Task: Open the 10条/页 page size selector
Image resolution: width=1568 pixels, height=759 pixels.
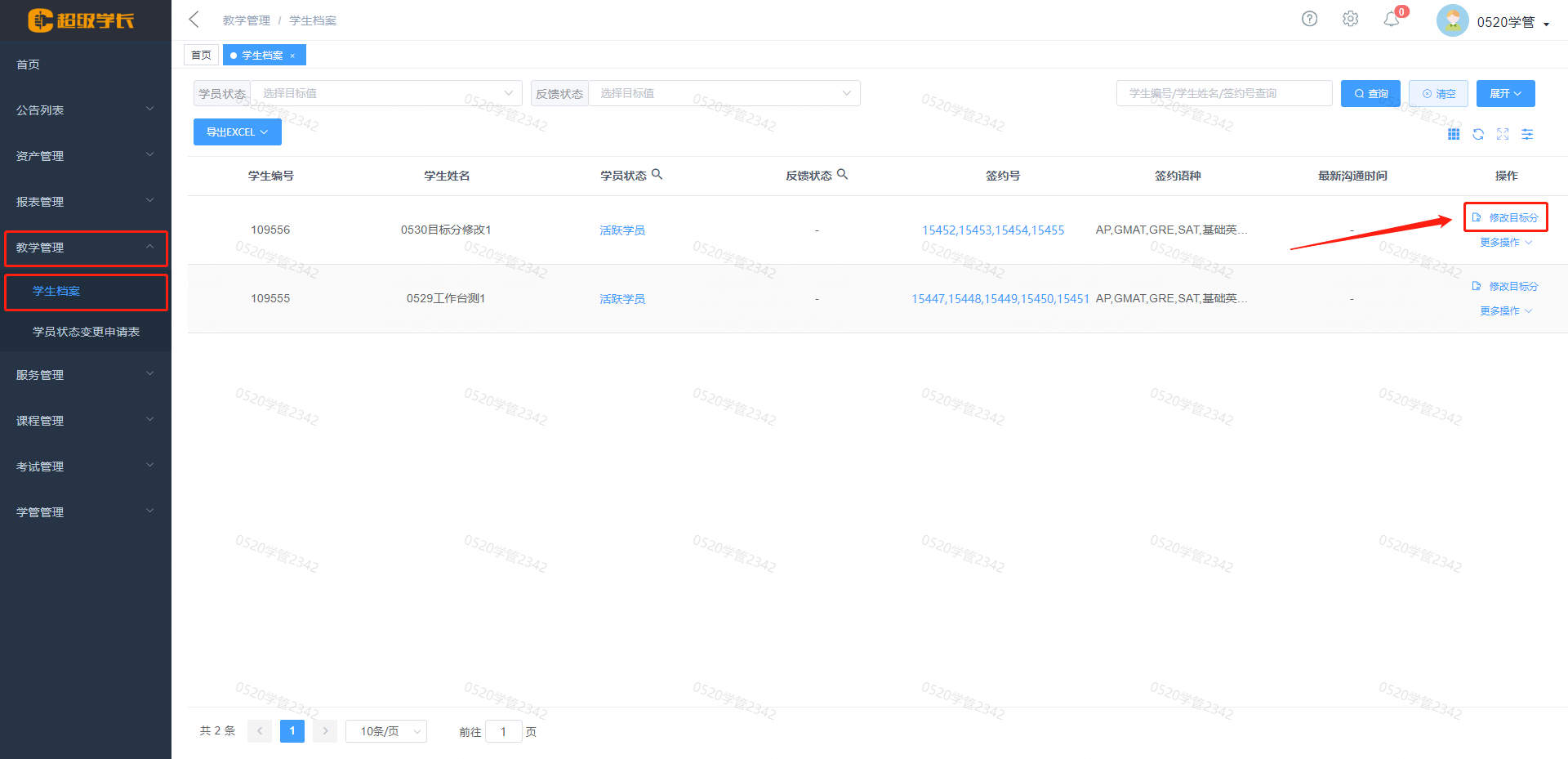Action: (385, 731)
